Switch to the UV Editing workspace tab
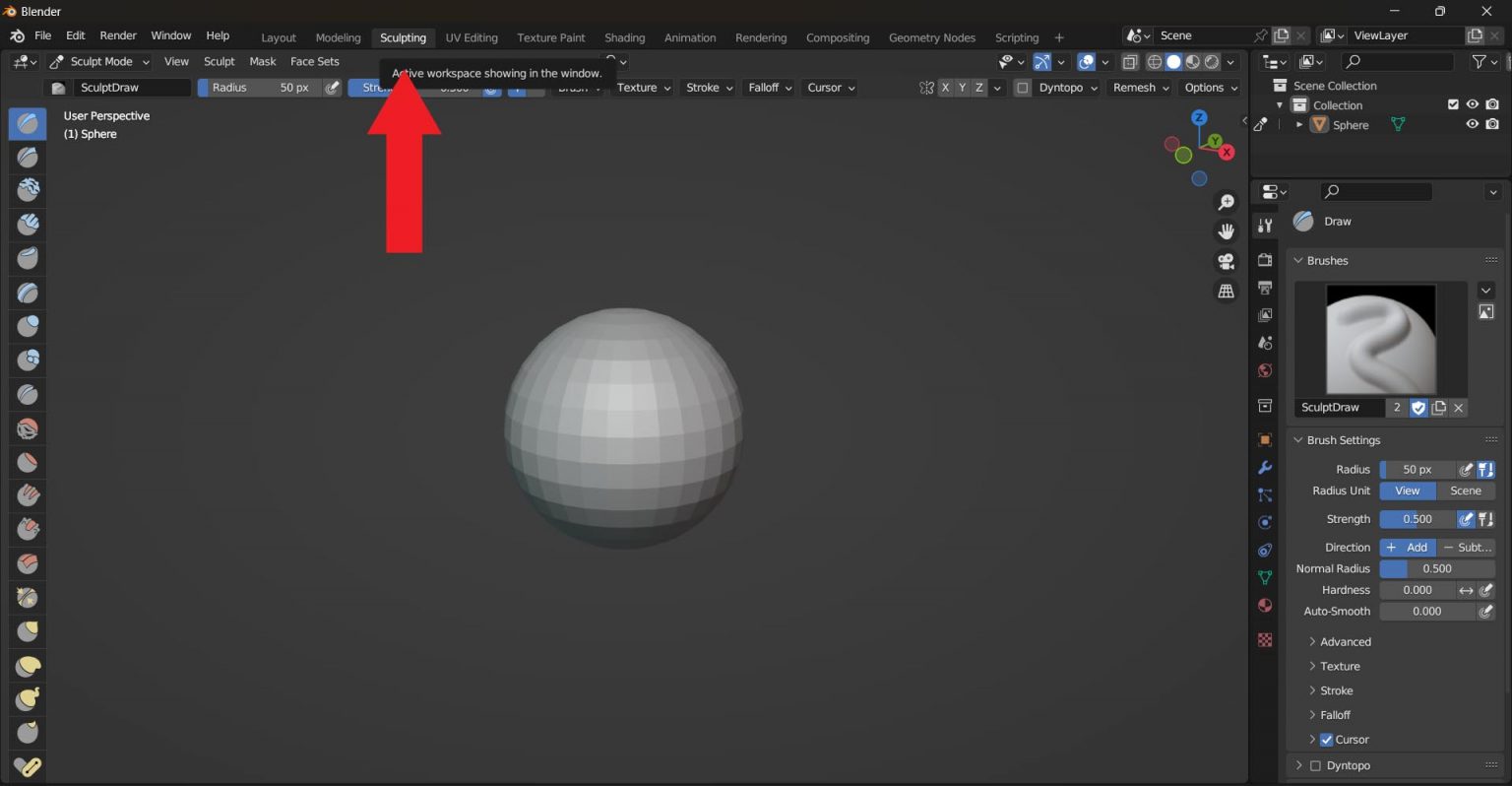 click(472, 37)
